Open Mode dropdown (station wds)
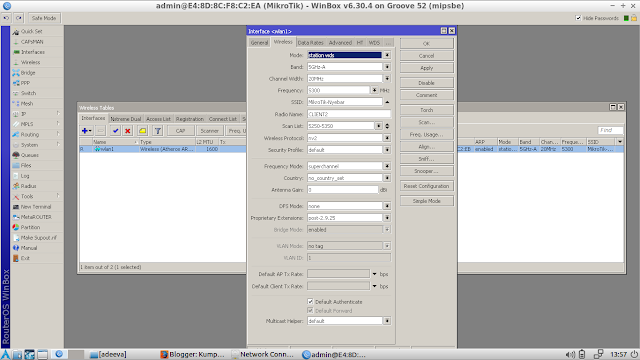Viewport: 640px width, 360px height. 387,55
